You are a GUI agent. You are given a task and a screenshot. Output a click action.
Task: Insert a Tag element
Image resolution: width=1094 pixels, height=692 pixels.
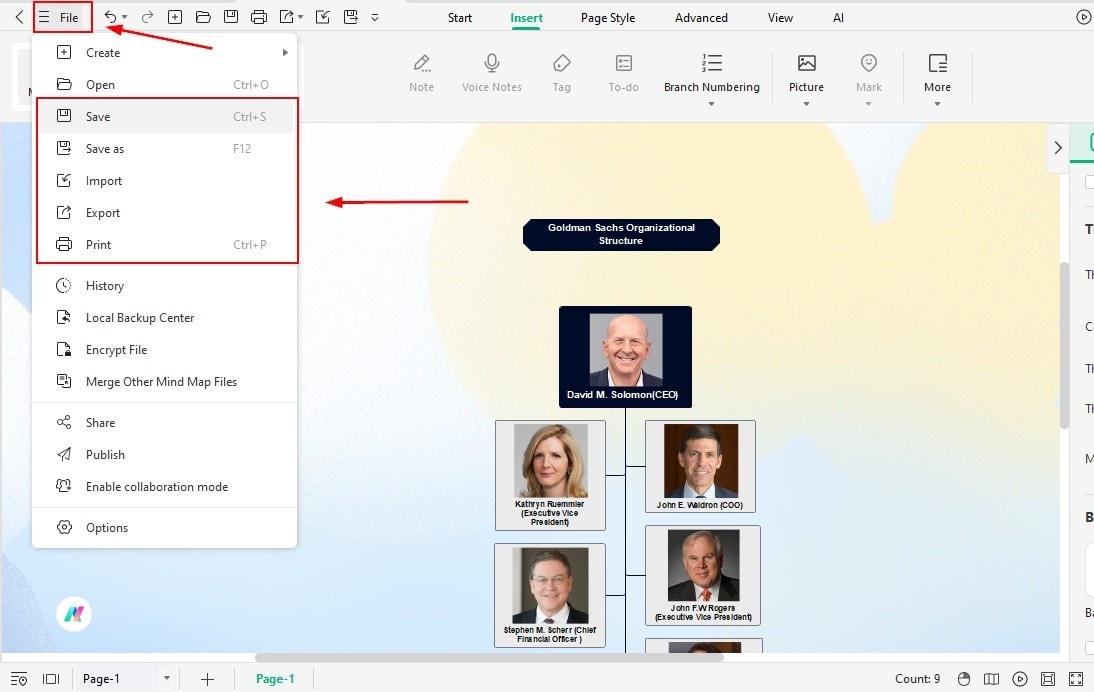(x=561, y=70)
